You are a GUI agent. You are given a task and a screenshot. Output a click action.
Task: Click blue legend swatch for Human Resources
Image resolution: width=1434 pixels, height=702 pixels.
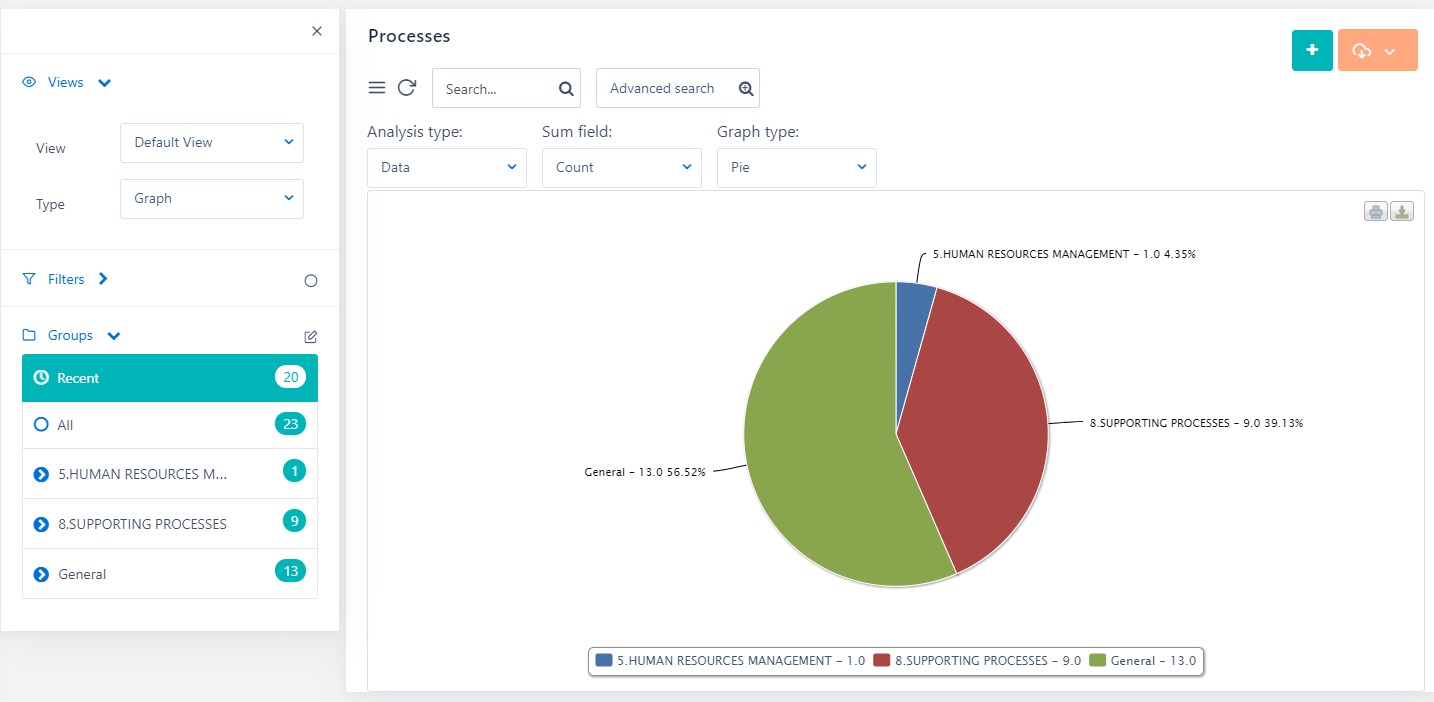tap(604, 660)
